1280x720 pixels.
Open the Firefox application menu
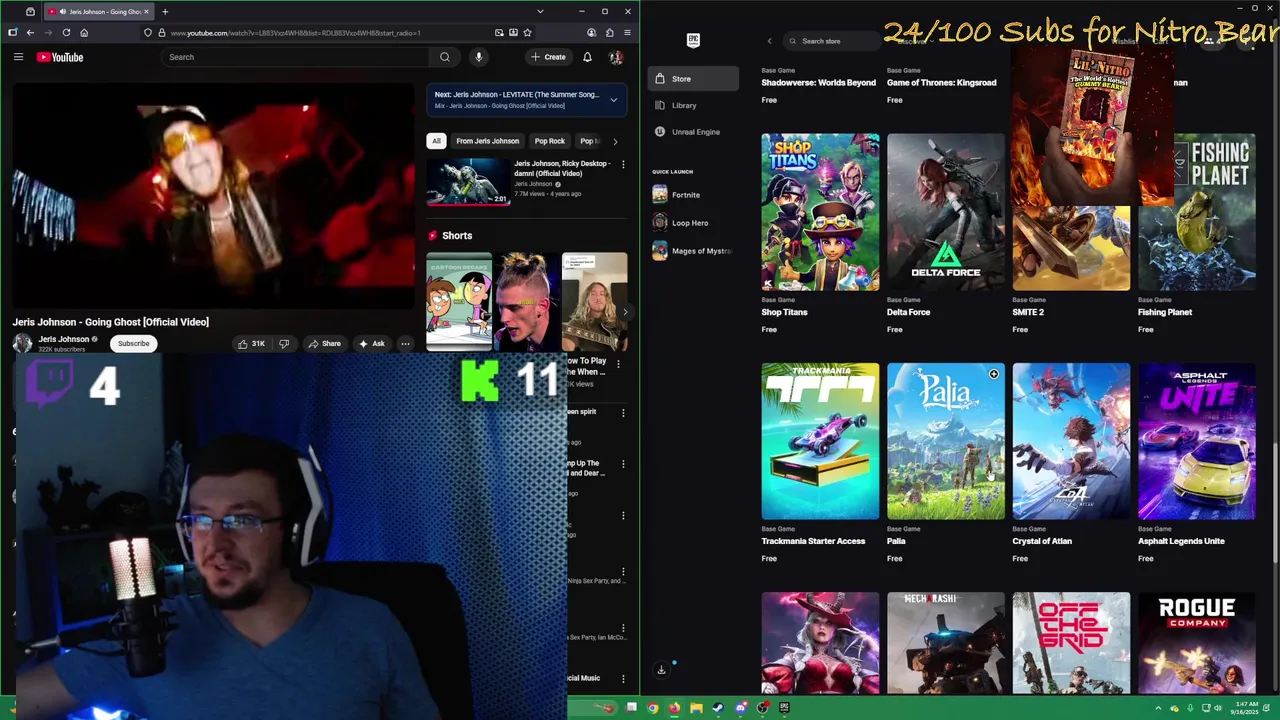tap(627, 32)
